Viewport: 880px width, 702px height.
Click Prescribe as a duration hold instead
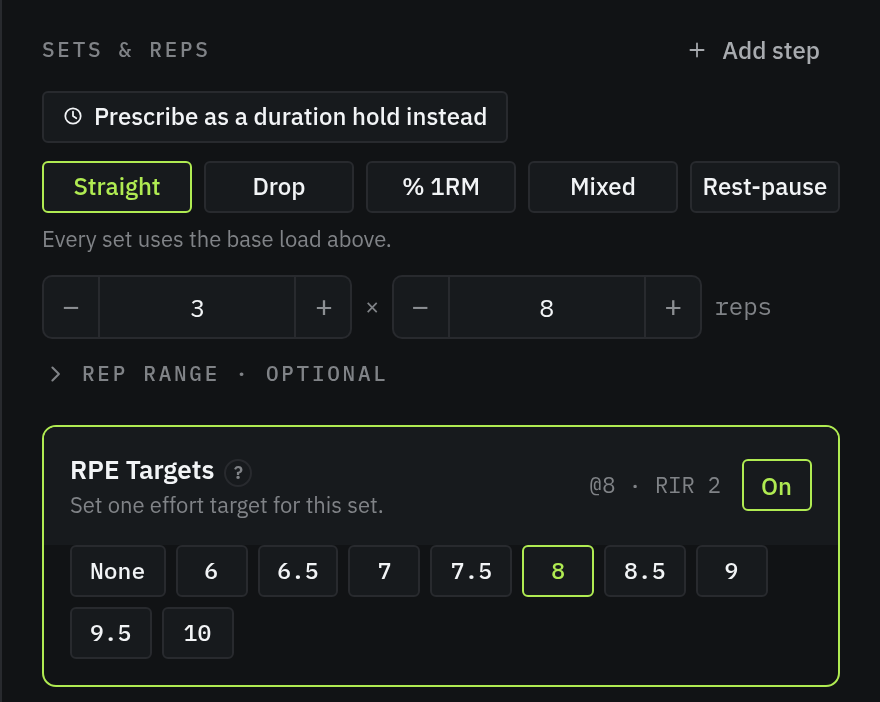[x=275, y=117]
